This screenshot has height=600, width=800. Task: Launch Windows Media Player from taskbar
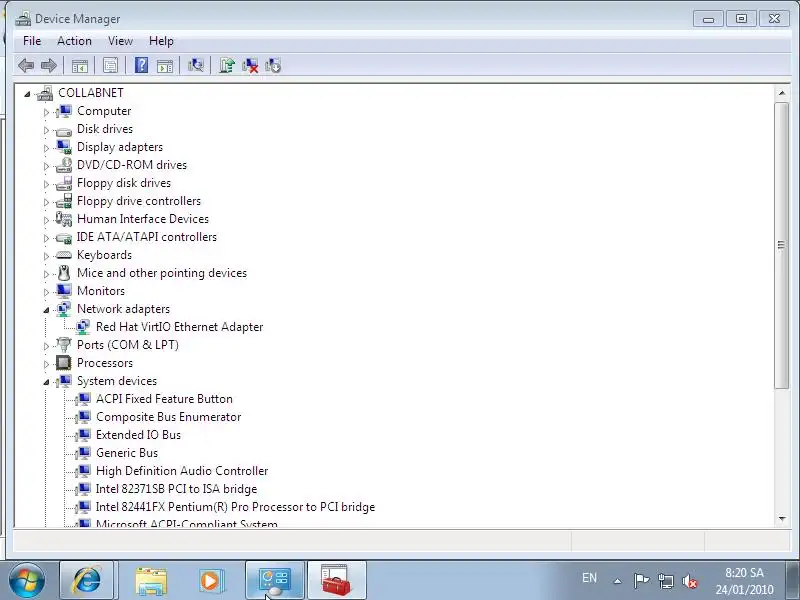point(210,581)
